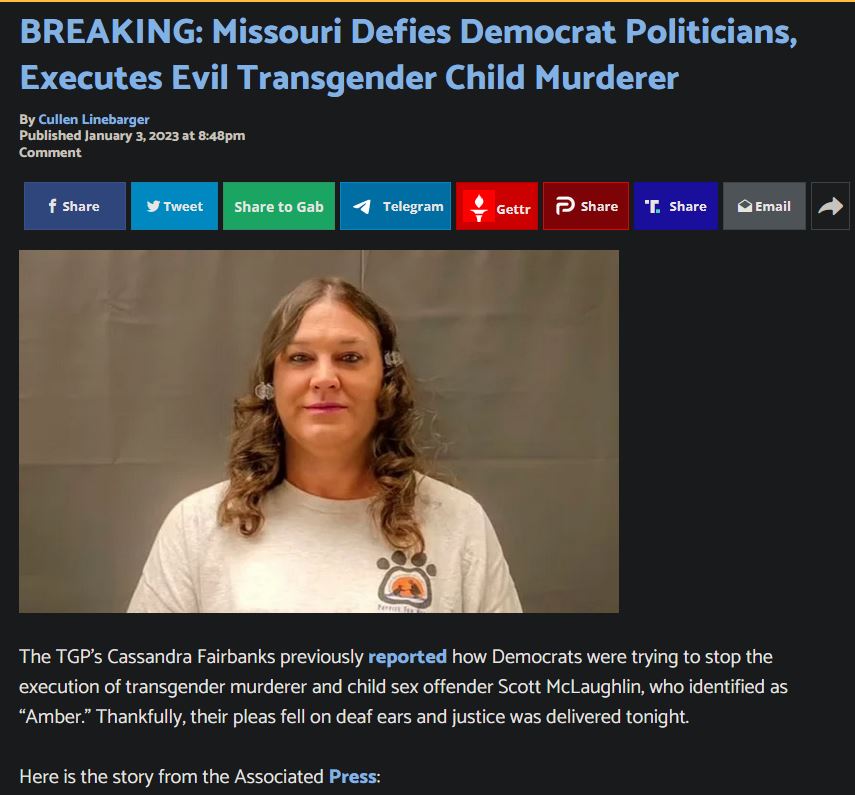Click the Telegram paper plane icon
Viewport: 855px width, 795px height.
click(362, 207)
